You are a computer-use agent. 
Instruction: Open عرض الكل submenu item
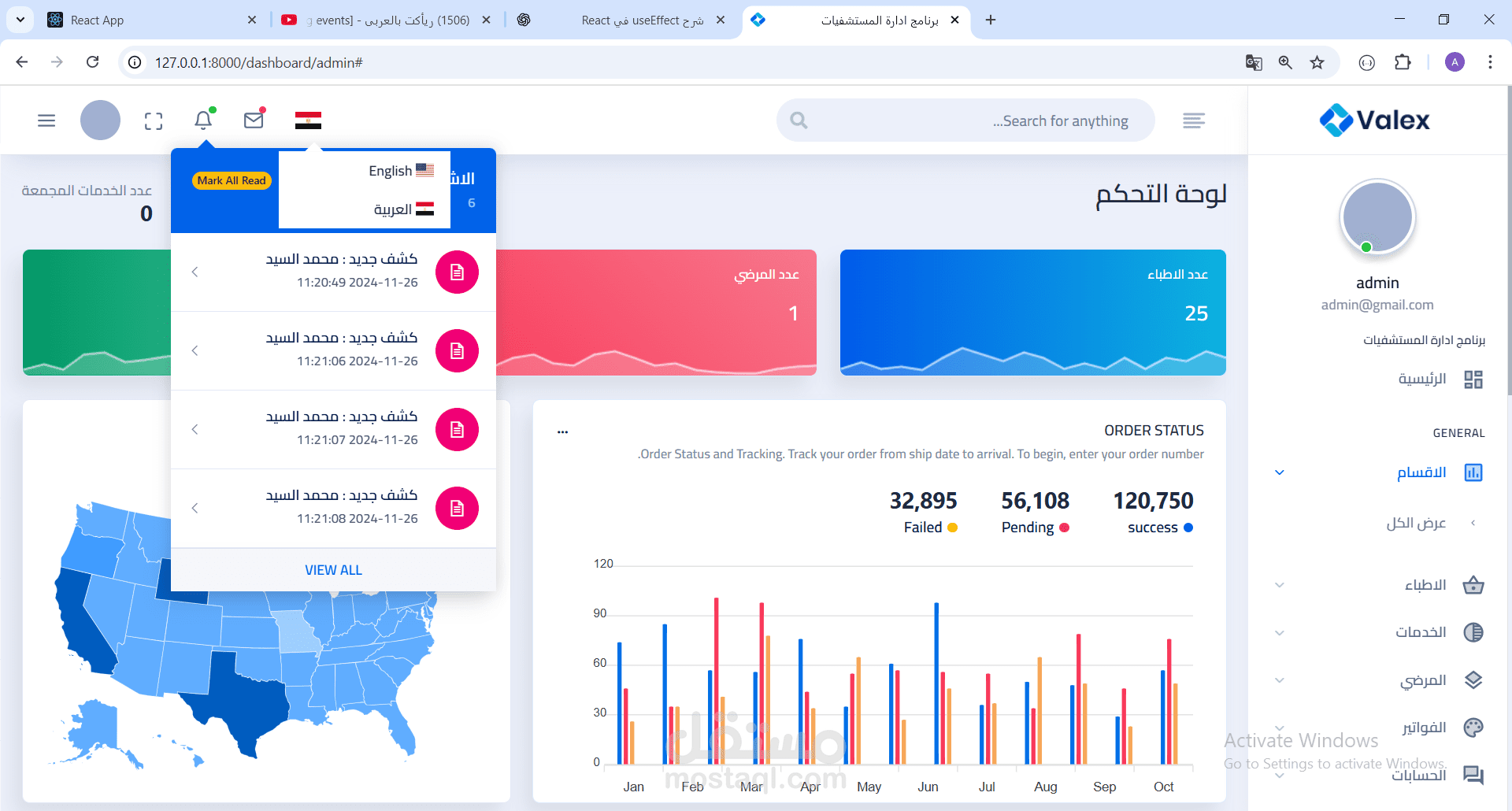click(x=1416, y=523)
